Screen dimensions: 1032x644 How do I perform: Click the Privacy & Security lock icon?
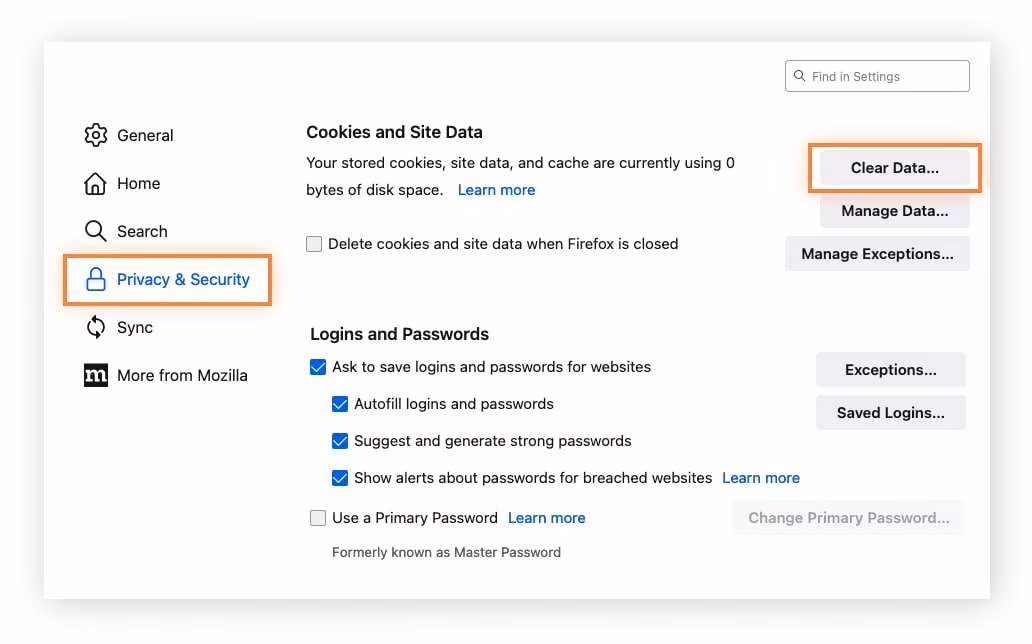coord(96,280)
